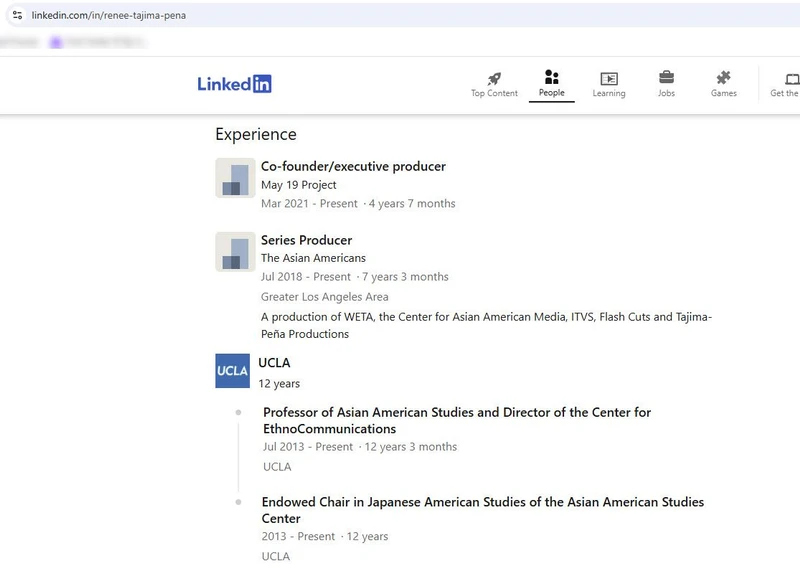The image size is (800, 571).
Task: Select Professor of Asian American Studies title
Action: pyautogui.click(x=457, y=420)
